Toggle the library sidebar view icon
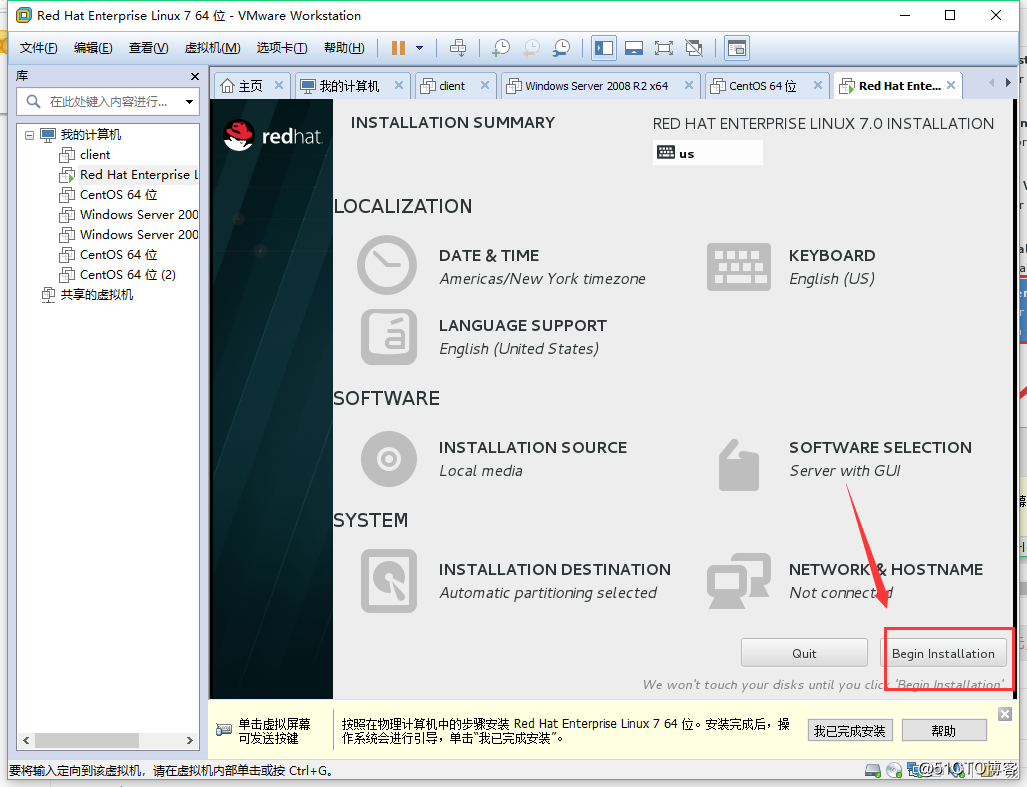The image size is (1027, 787). (603, 48)
